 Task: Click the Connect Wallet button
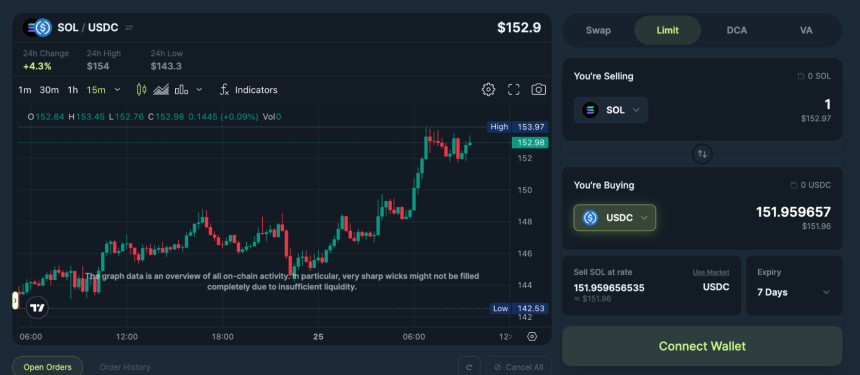tap(702, 346)
